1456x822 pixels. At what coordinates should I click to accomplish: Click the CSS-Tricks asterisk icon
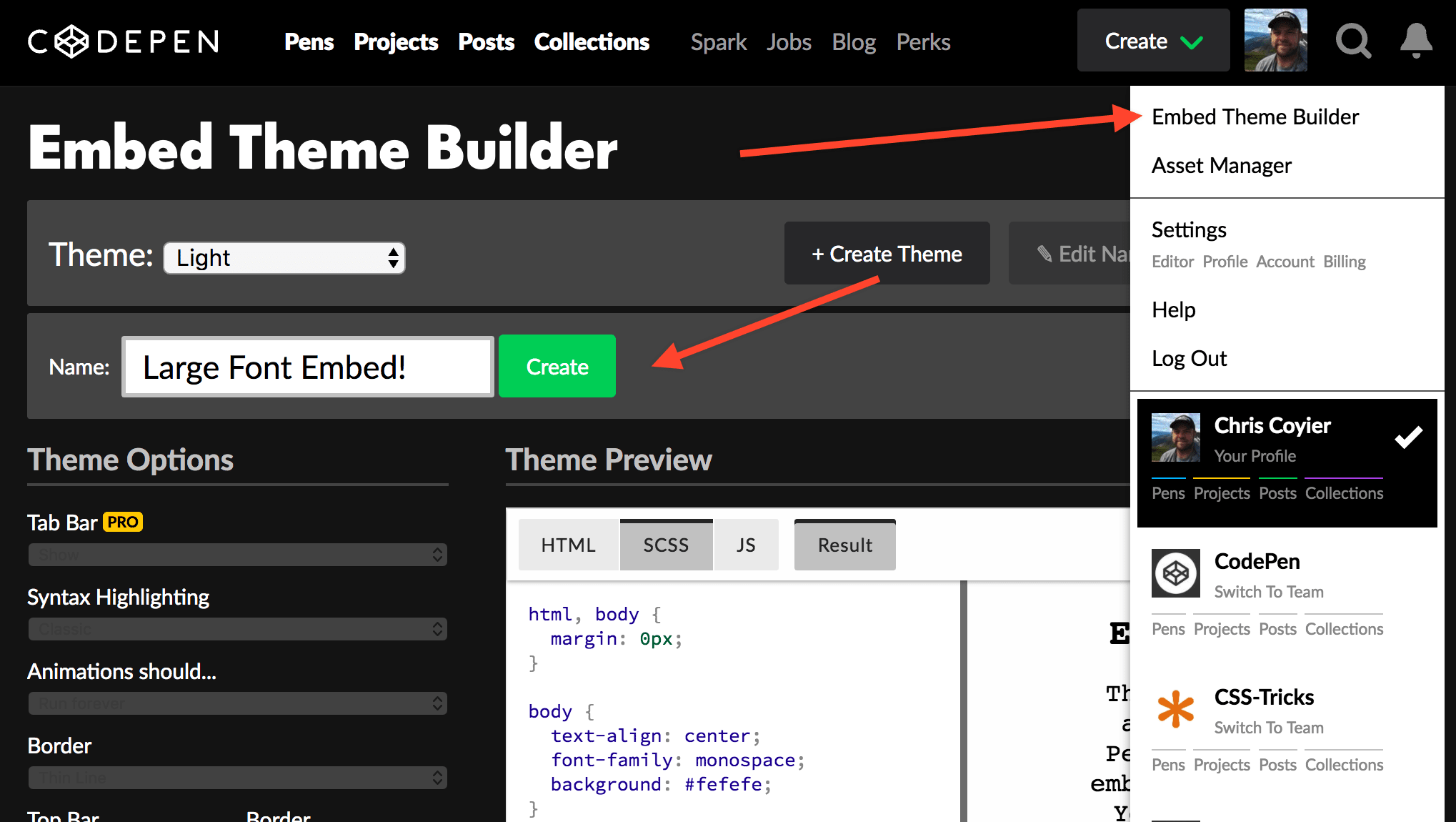[x=1175, y=709]
